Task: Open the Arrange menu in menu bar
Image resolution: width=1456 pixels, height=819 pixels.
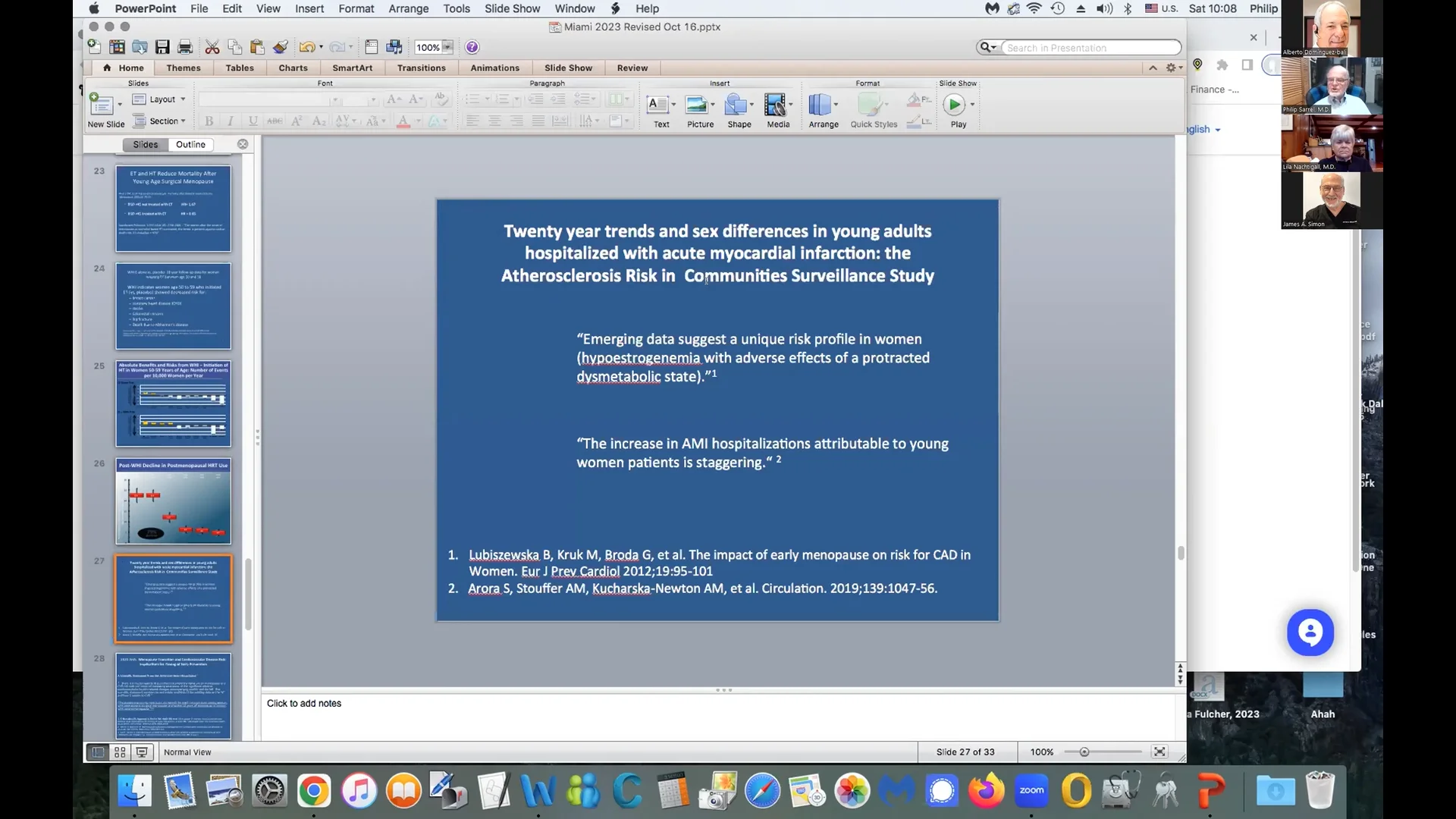Action: 409,8
